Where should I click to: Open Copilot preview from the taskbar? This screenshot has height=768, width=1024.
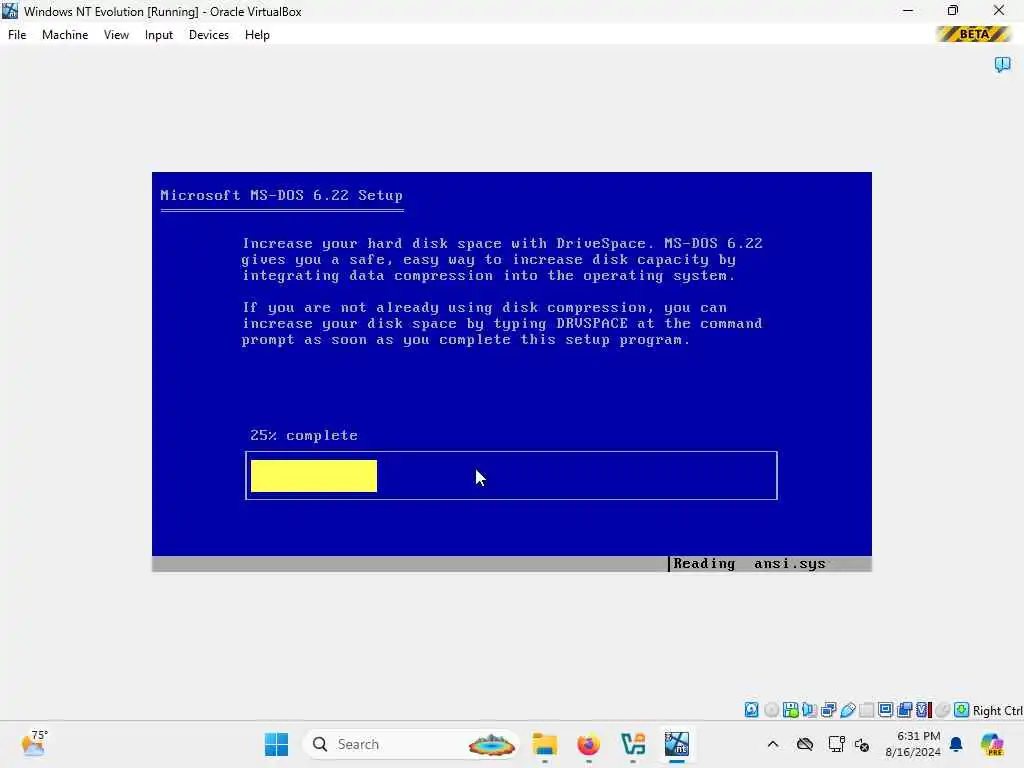pyautogui.click(x=992, y=744)
